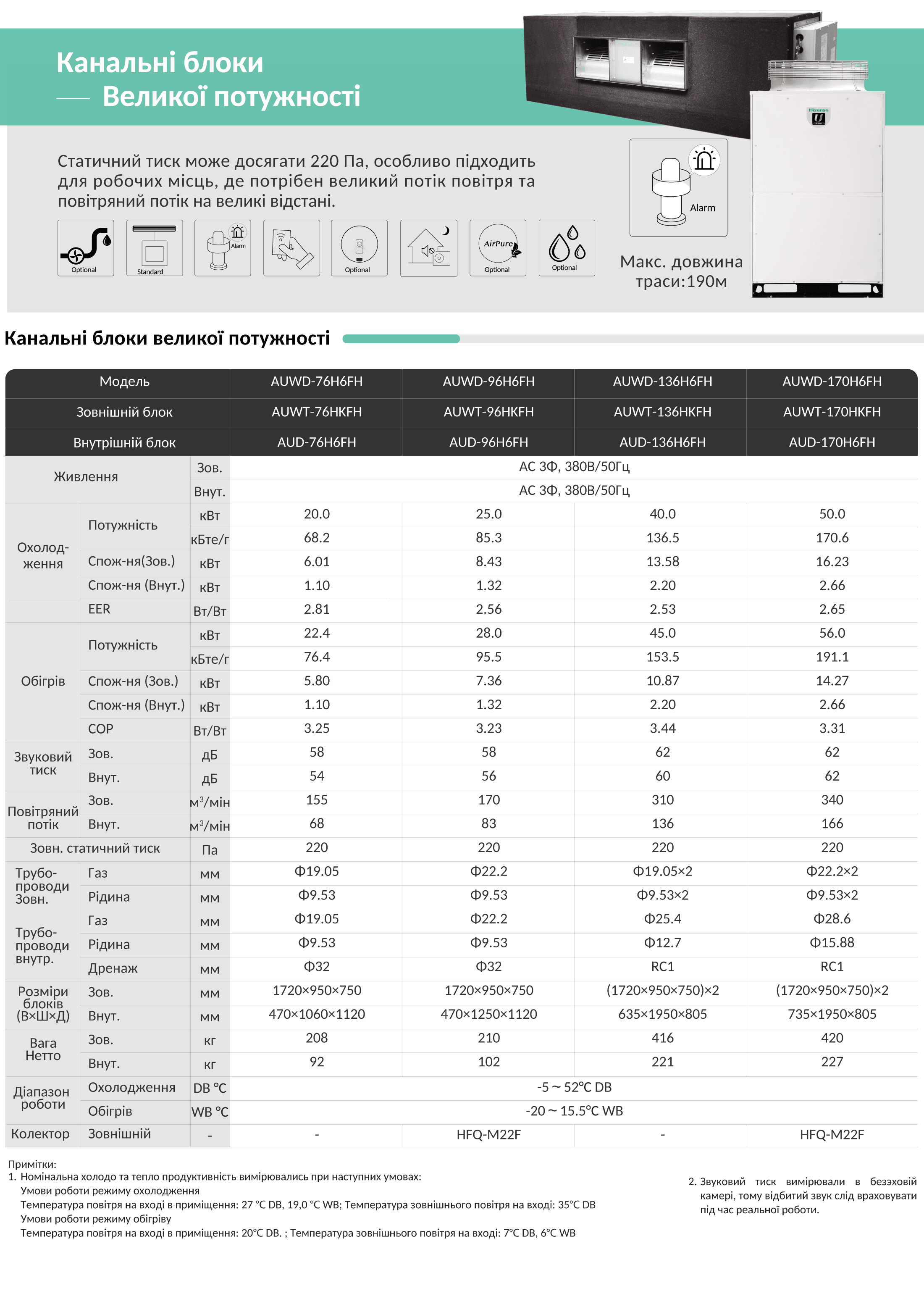
Task: Select the water drops Optional icon
Action: [567, 248]
